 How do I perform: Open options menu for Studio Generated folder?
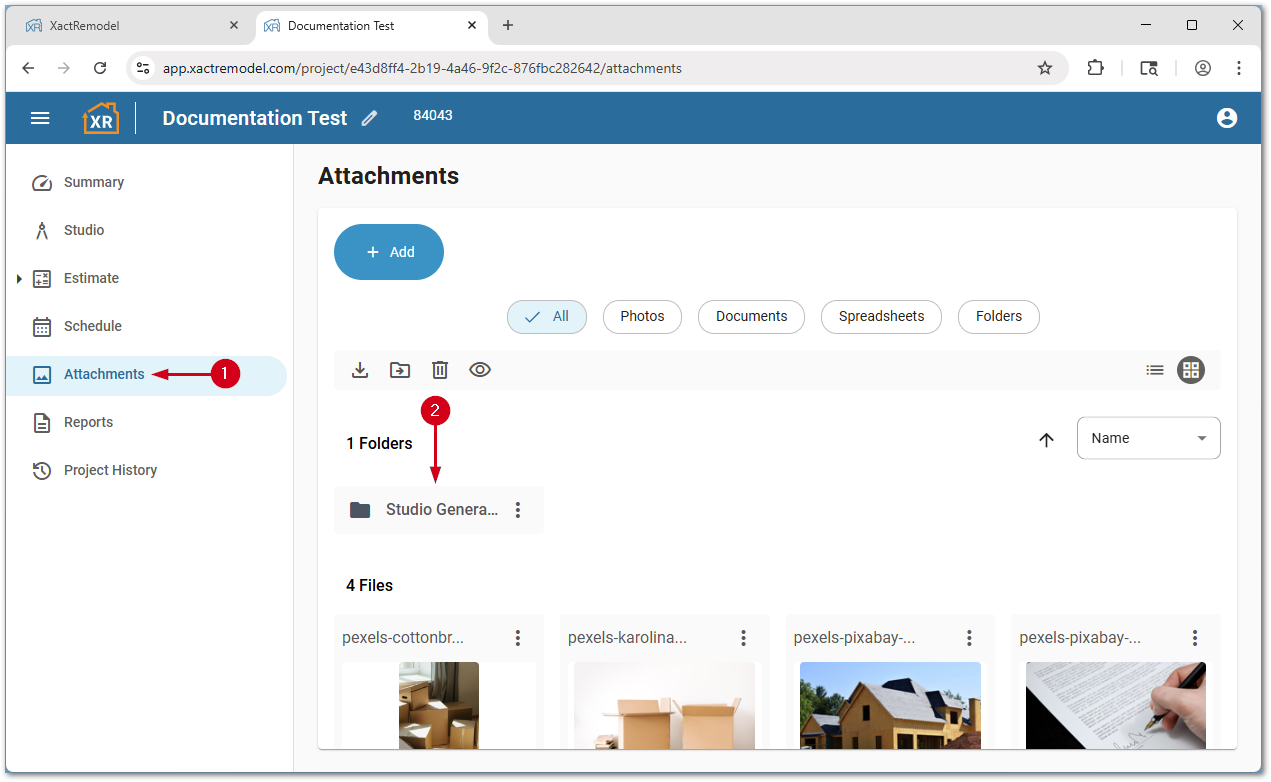(518, 510)
